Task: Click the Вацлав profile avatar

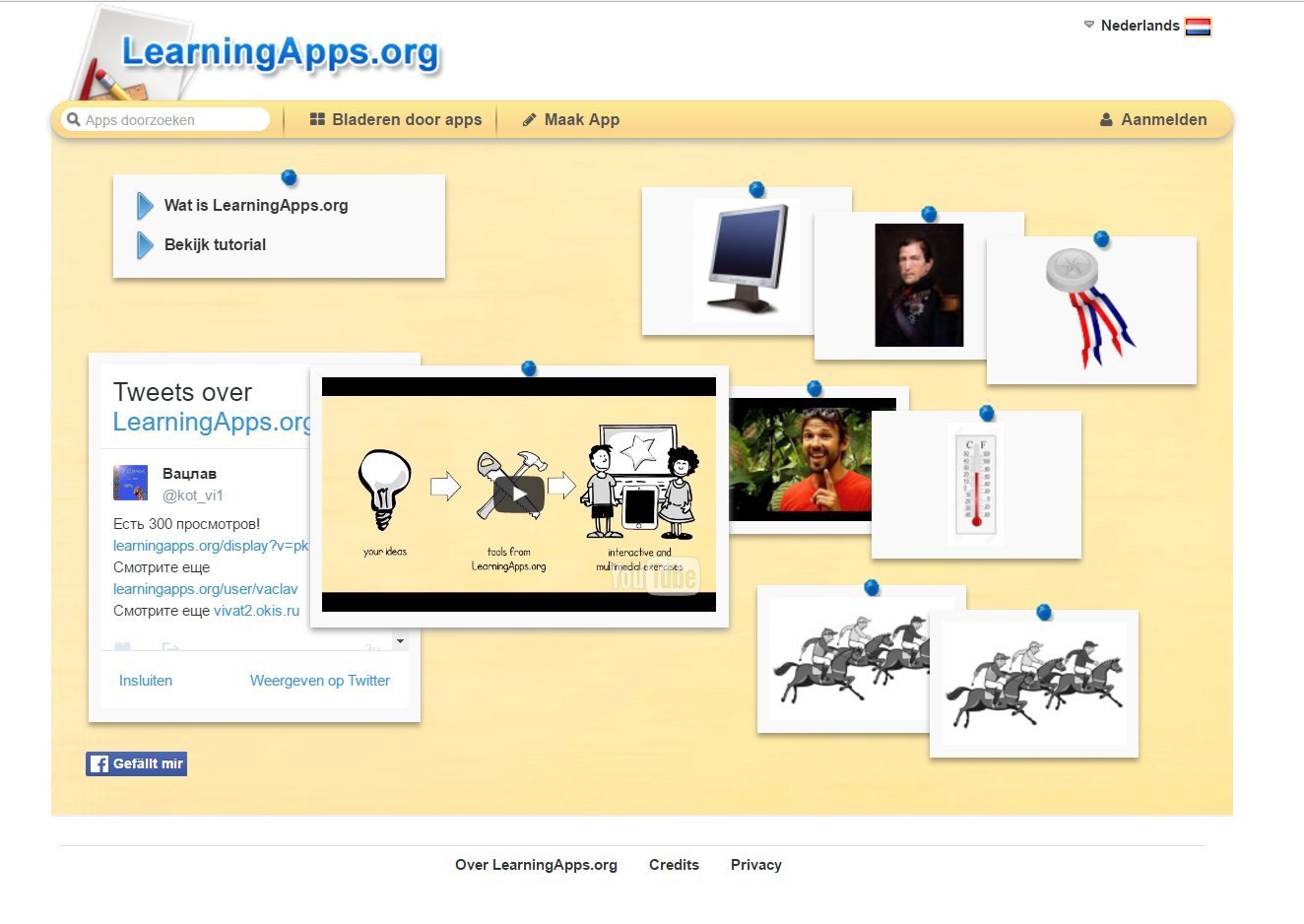Action: pos(130,483)
